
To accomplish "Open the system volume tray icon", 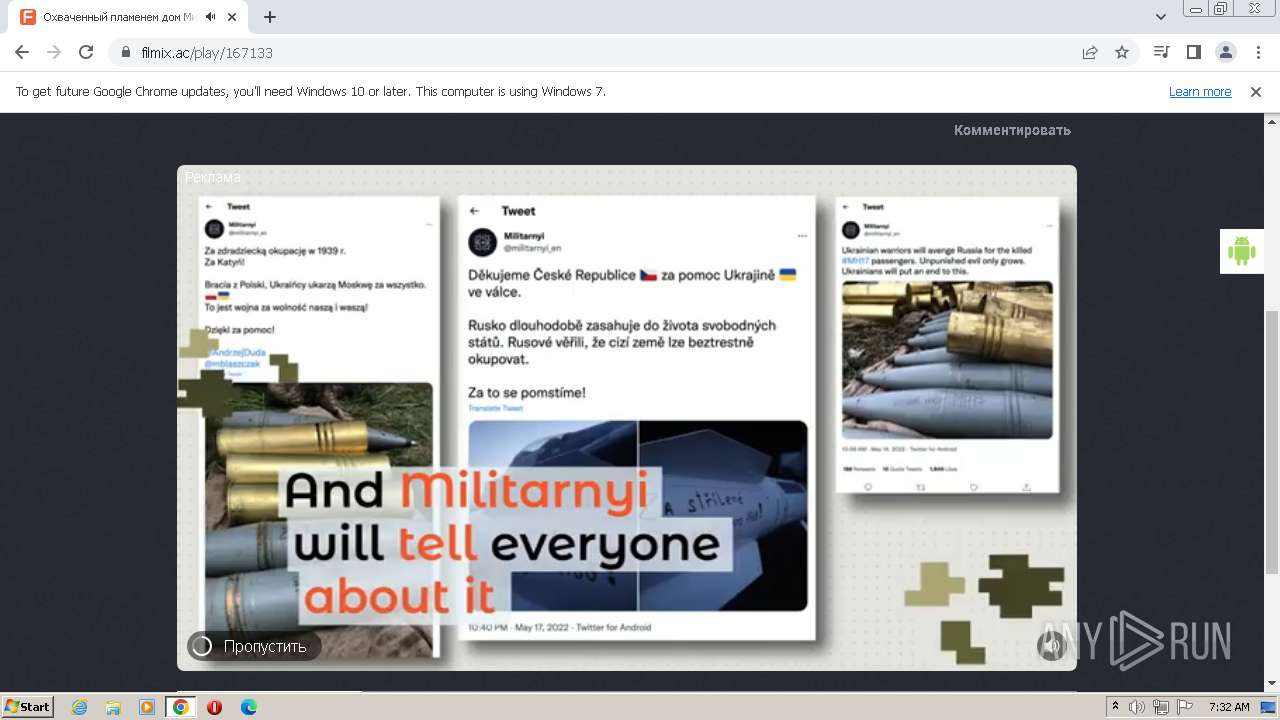I will pos(1137,707).
